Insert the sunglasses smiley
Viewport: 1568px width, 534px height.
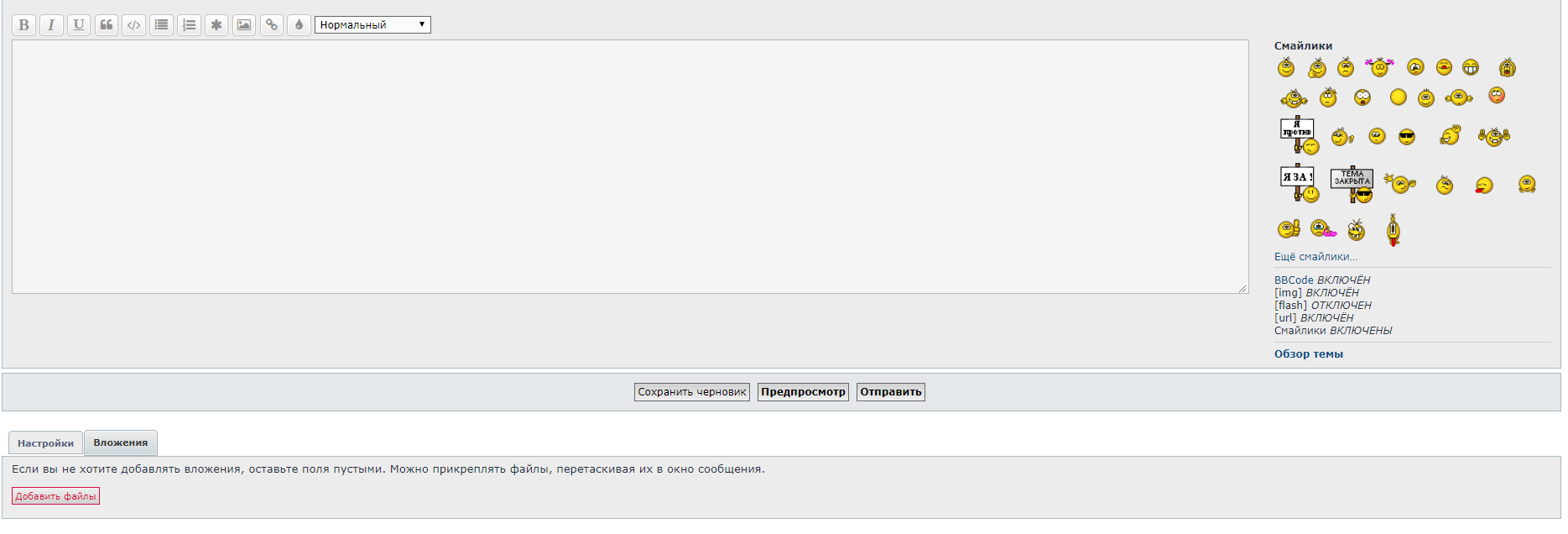[1407, 137]
